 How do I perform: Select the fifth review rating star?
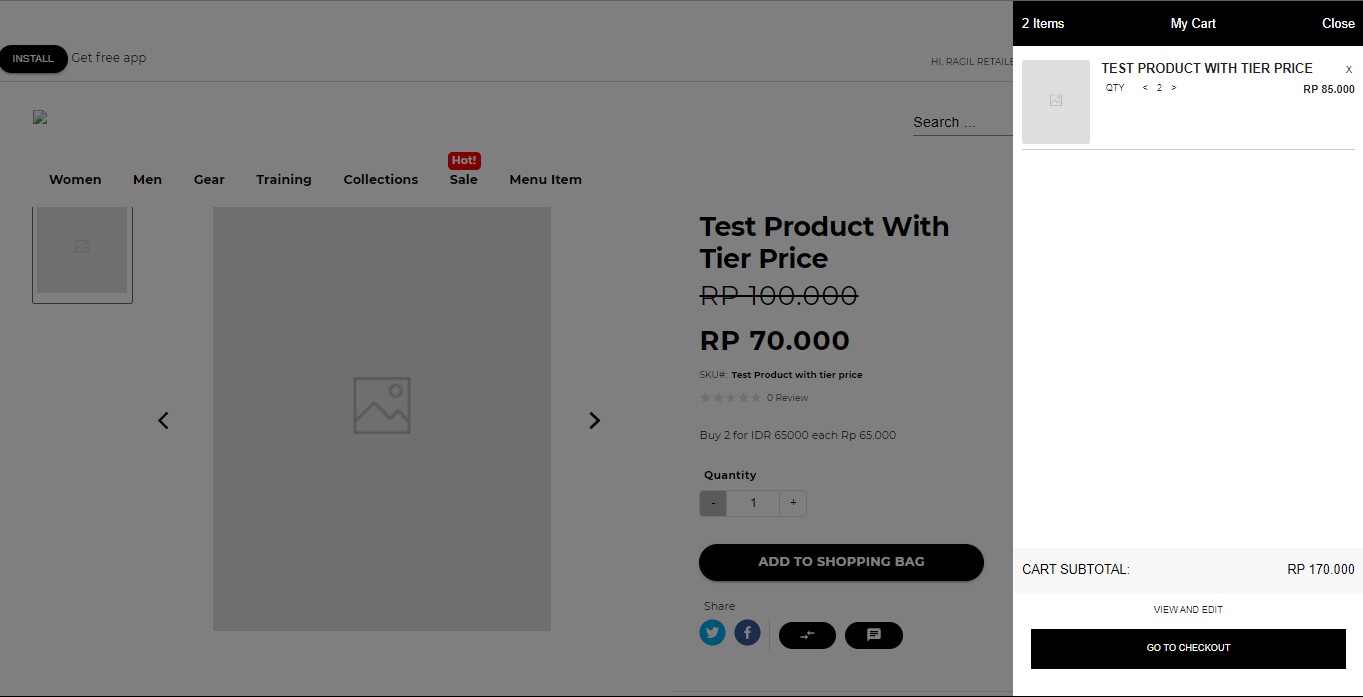point(756,397)
